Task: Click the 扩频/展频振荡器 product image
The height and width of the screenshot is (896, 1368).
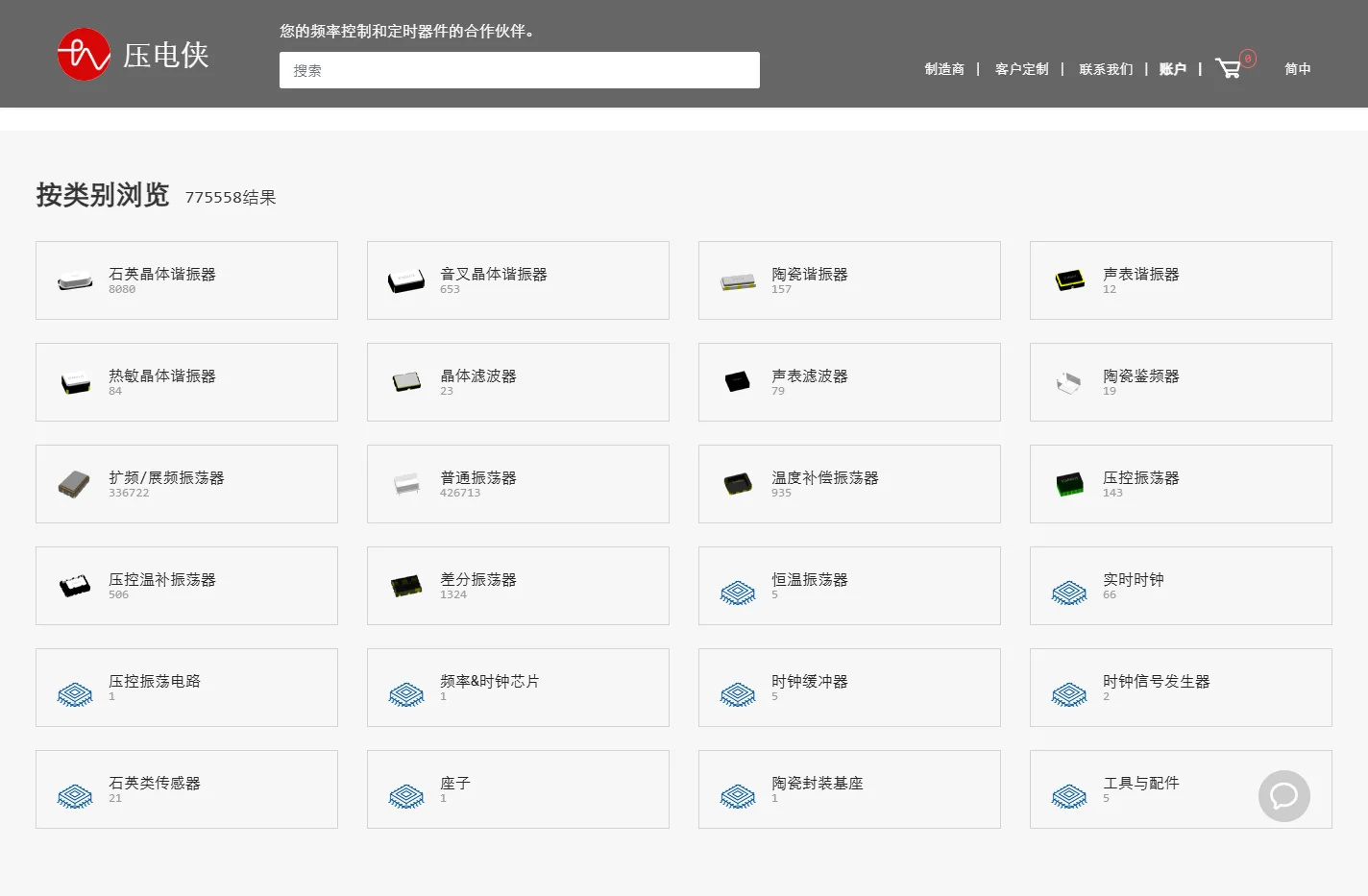Action: tap(74, 484)
